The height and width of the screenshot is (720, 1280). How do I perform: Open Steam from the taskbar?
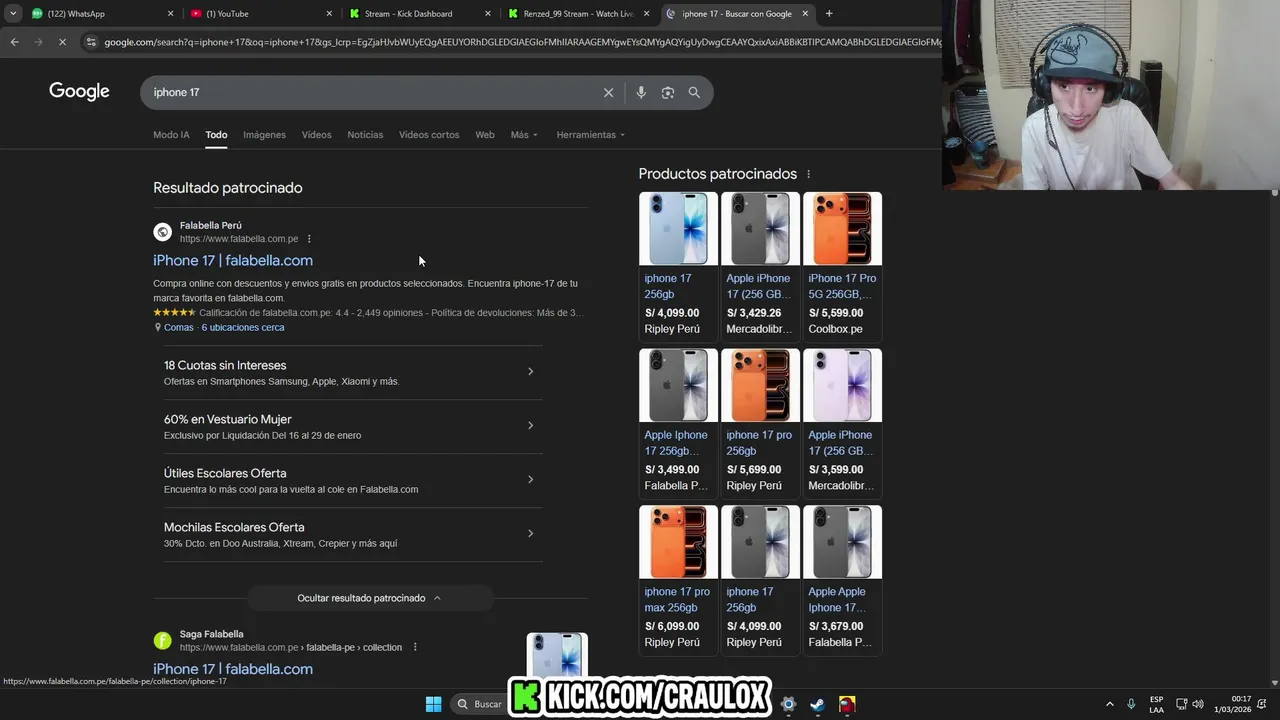[818, 704]
